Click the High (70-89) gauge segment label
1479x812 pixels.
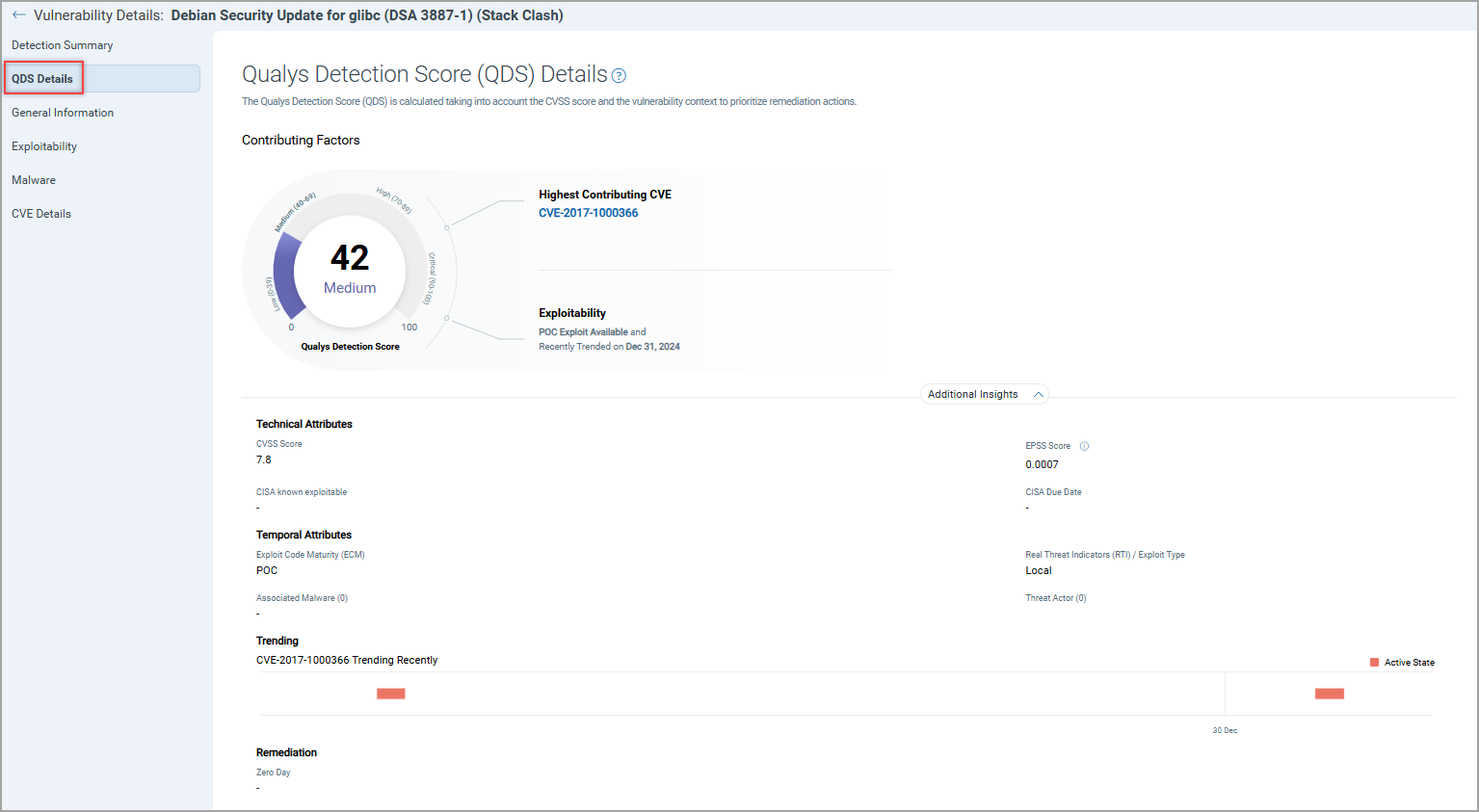tap(394, 200)
